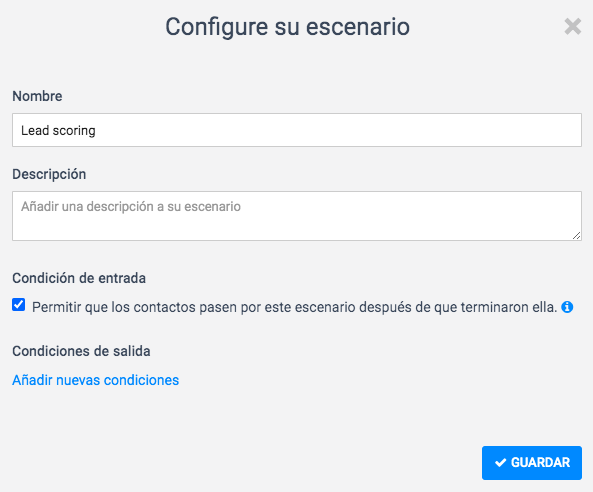Open the 'Añadir nuevas condiciones' link
This screenshot has height=492, width=593.
tap(96, 380)
